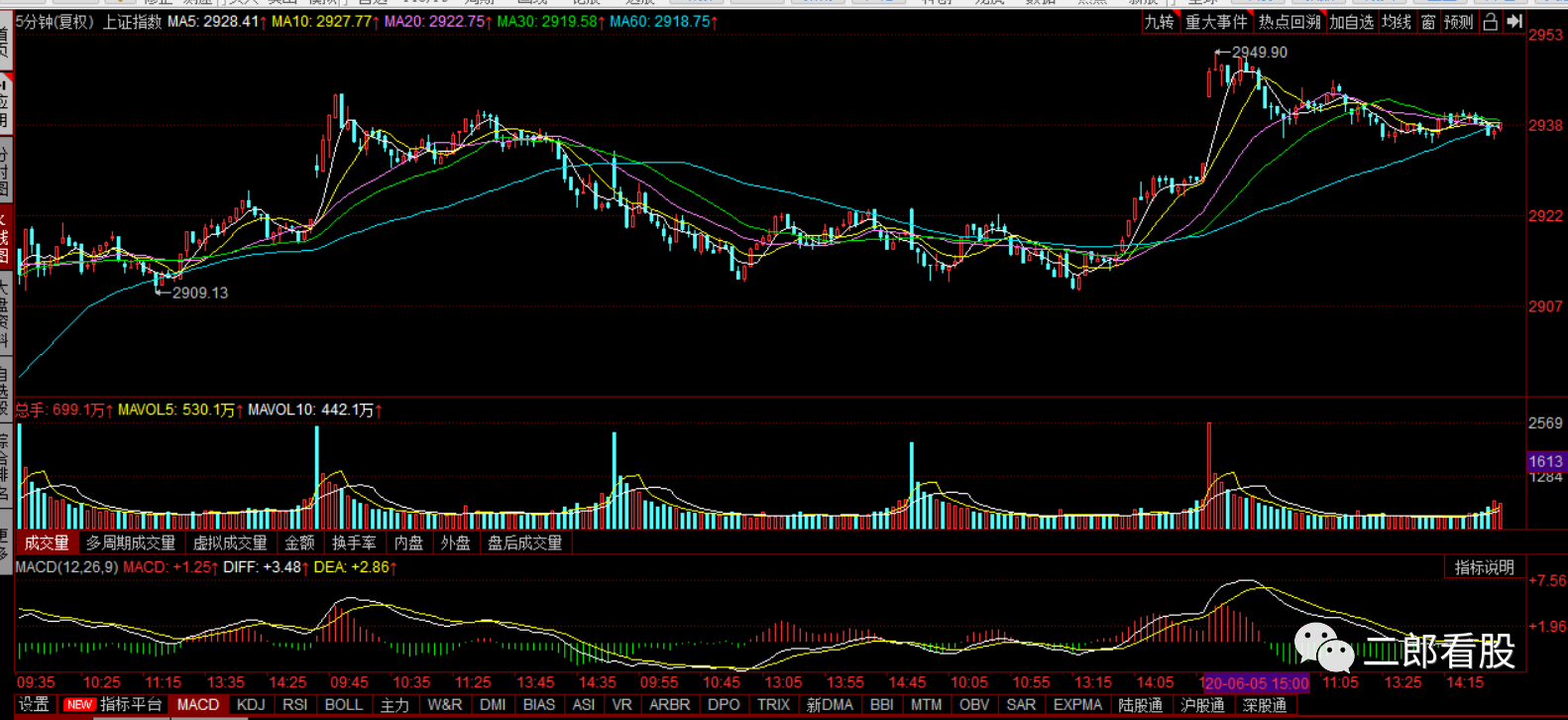Switch to the EXPMA indicator tab
Viewport: 1568px width, 720px height.
1077,704
